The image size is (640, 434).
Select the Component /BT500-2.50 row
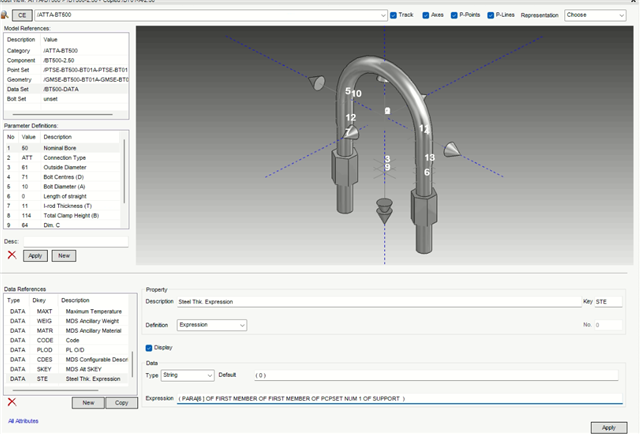coord(66,60)
